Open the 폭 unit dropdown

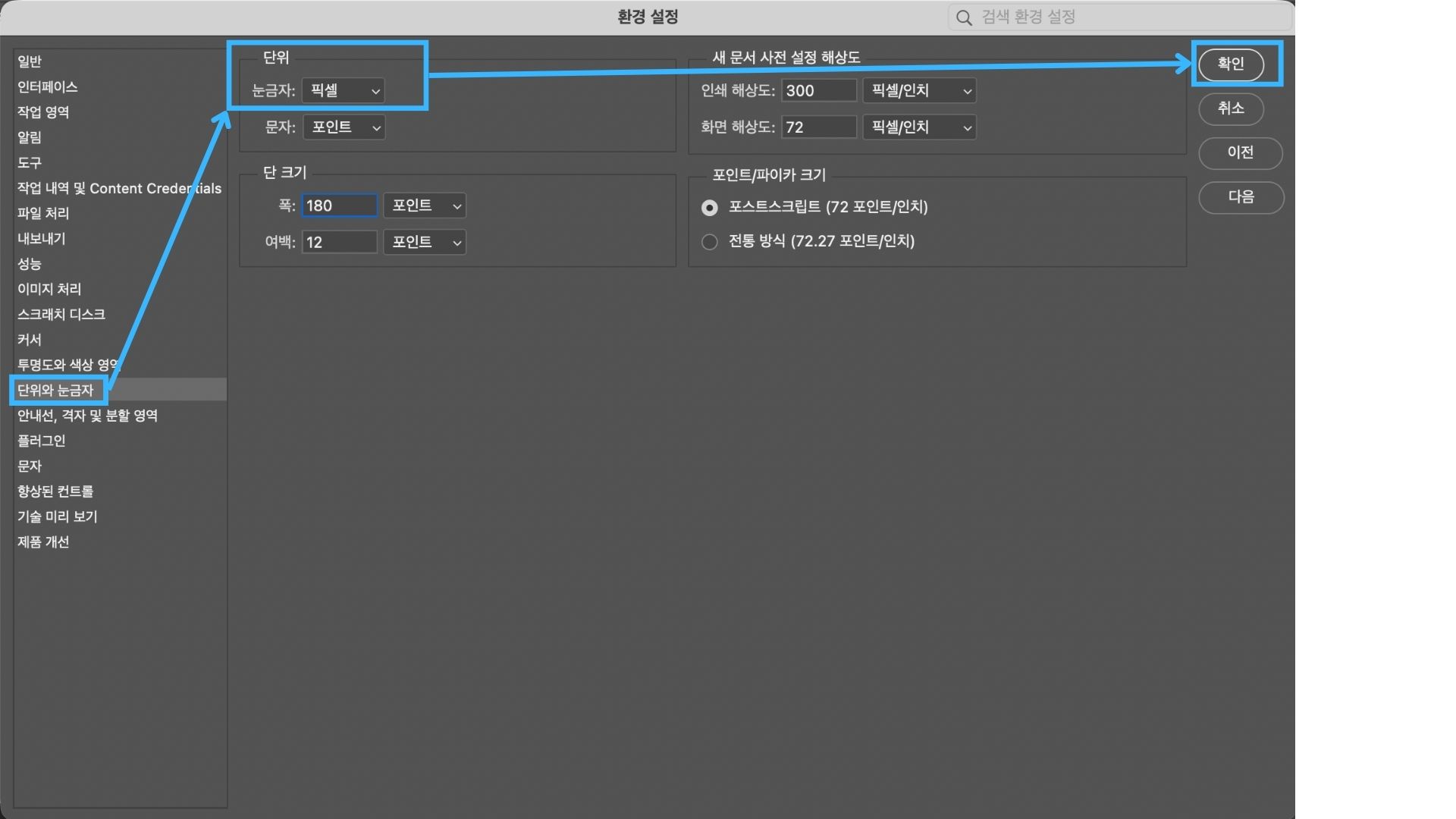[x=425, y=206]
